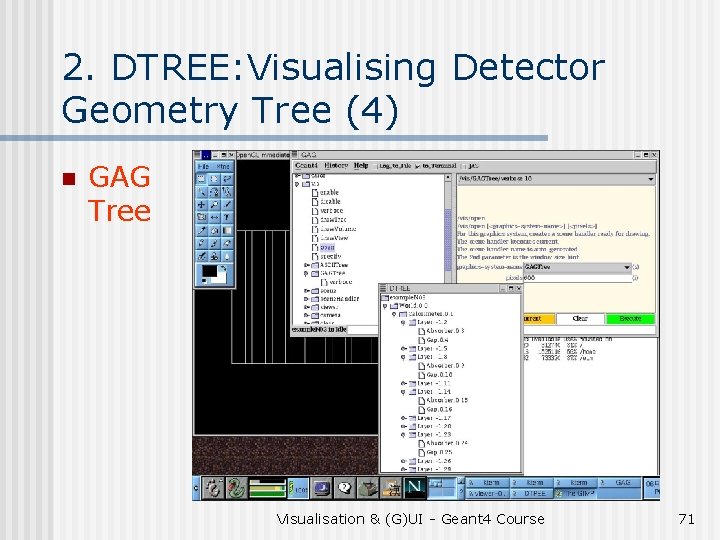Collapse the GAGTree folder in command tree
The height and width of the screenshot is (540, 720).
coord(306,274)
